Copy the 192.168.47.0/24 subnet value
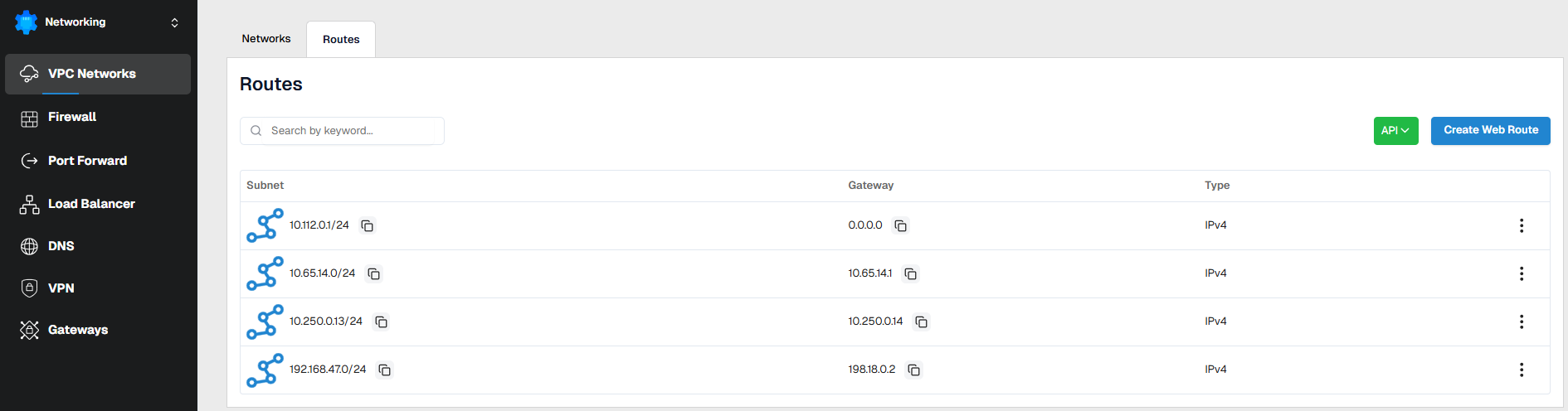 point(385,370)
